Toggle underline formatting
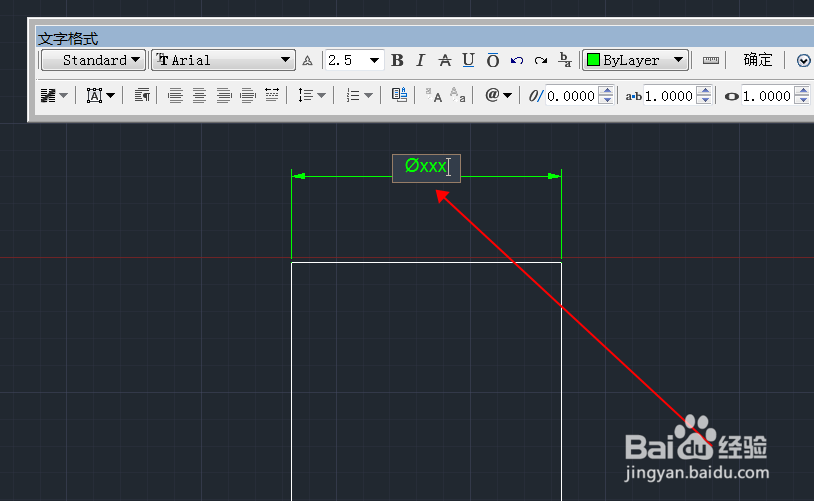This screenshot has width=814, height=501. [468, 60]
